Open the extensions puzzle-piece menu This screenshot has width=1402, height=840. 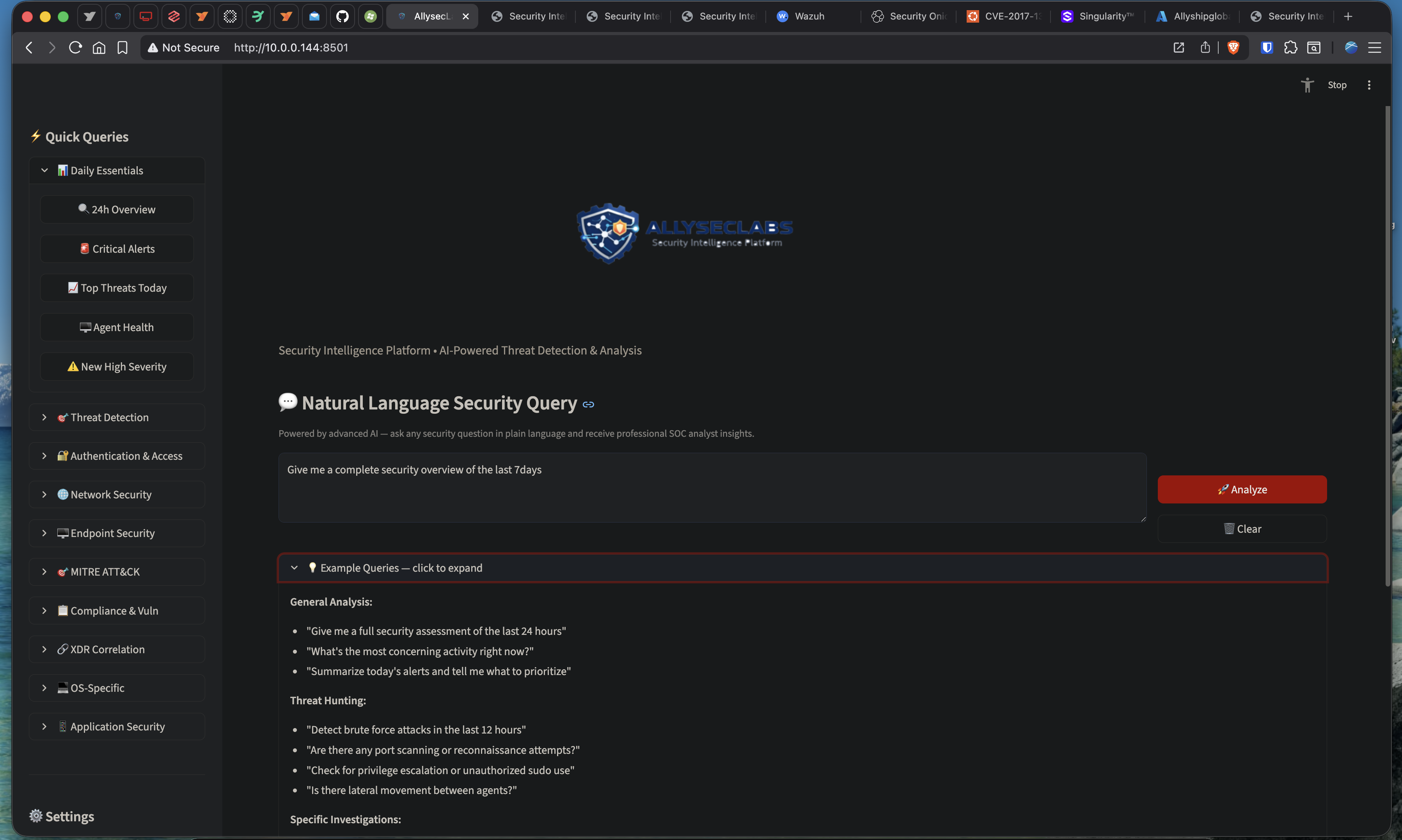point(1290,48)
